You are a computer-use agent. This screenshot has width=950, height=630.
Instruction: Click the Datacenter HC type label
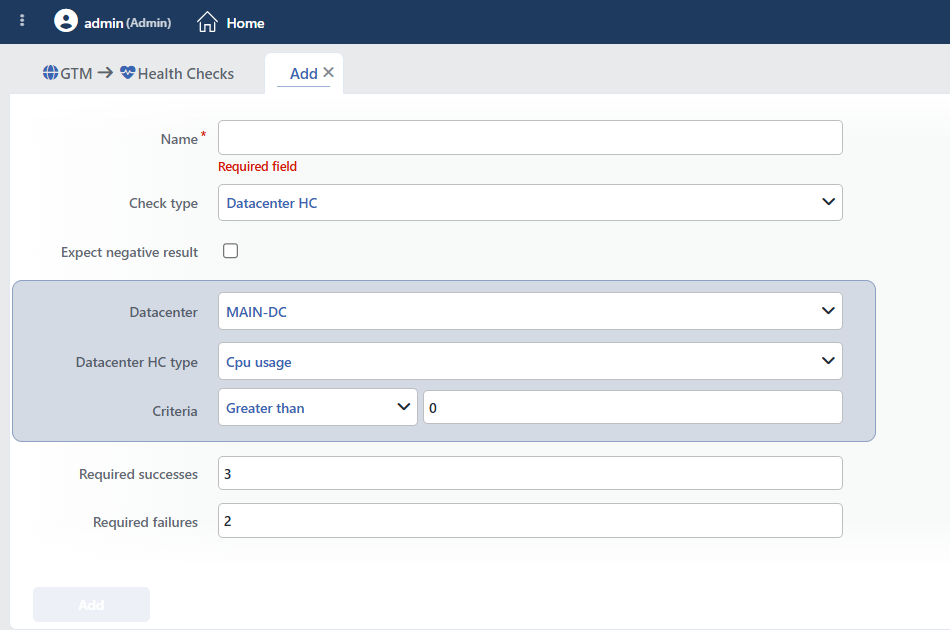point(136,362)
